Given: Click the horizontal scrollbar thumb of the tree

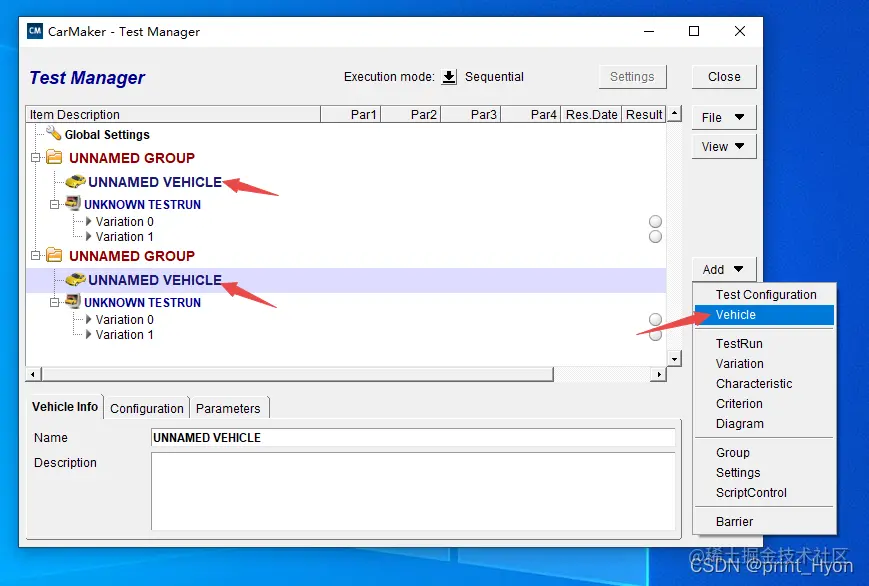Looking at the screenshot, I should [x=298, y=374].
